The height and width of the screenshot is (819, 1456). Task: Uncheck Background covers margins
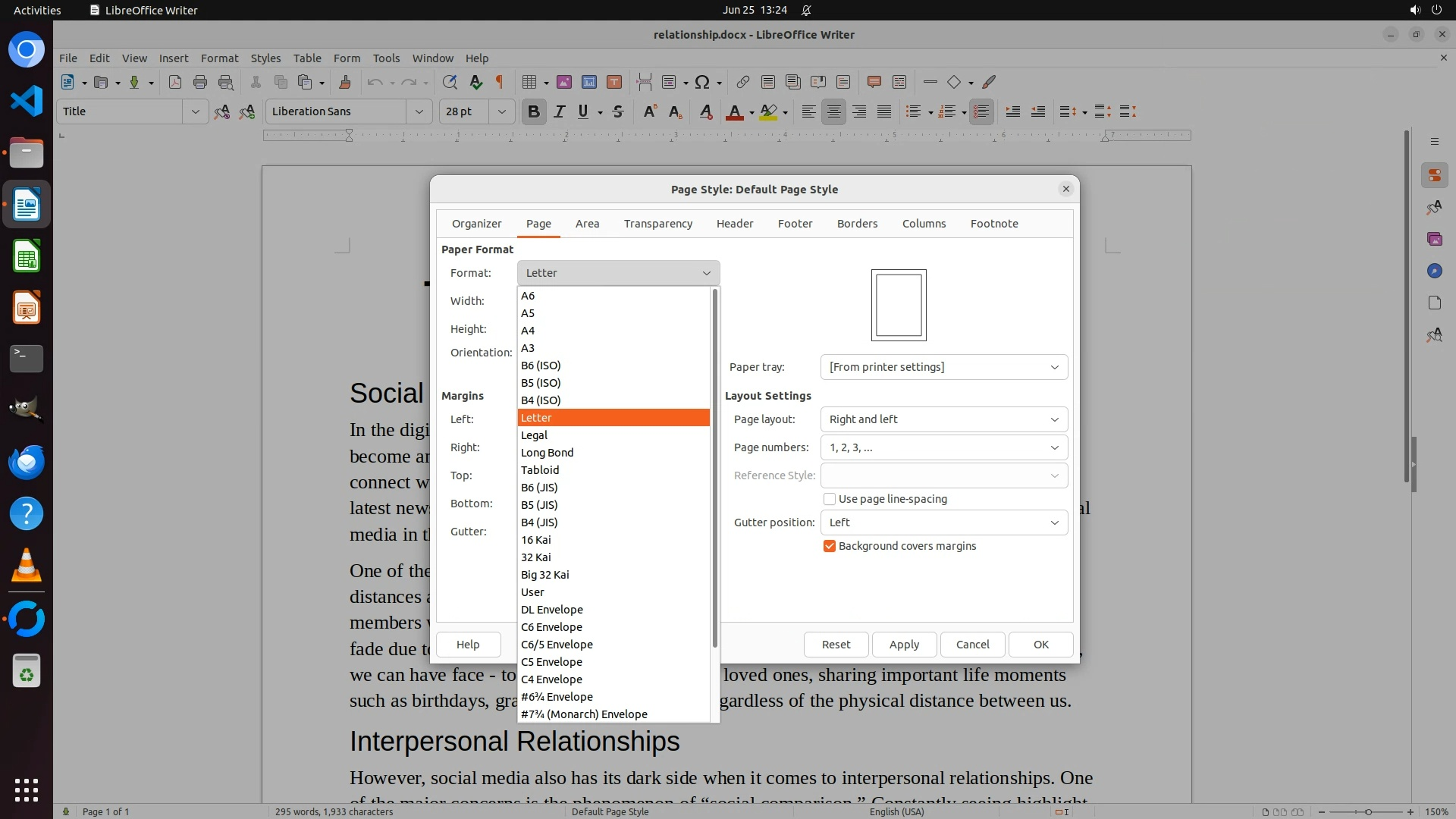click(830, 546)
